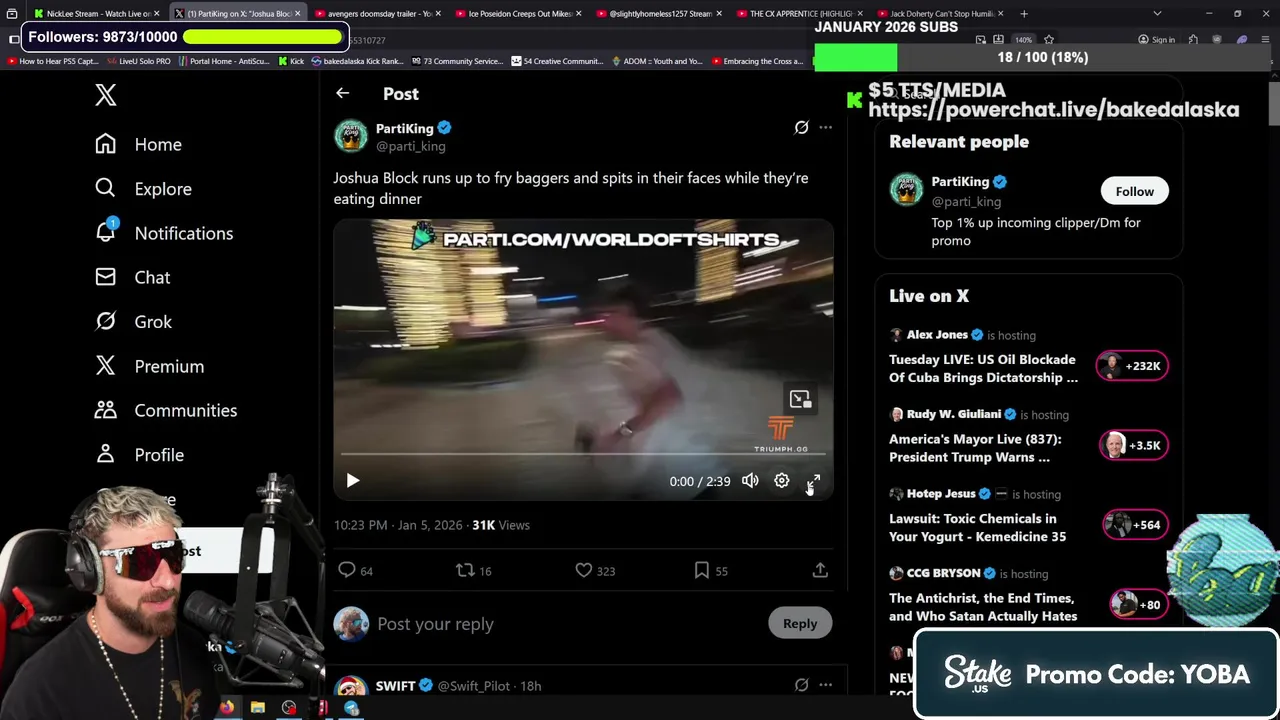Image resolution: width=1280 pixels, height=720 pixels.
Task: Open video settings gear
Action: tap(782, 481)
